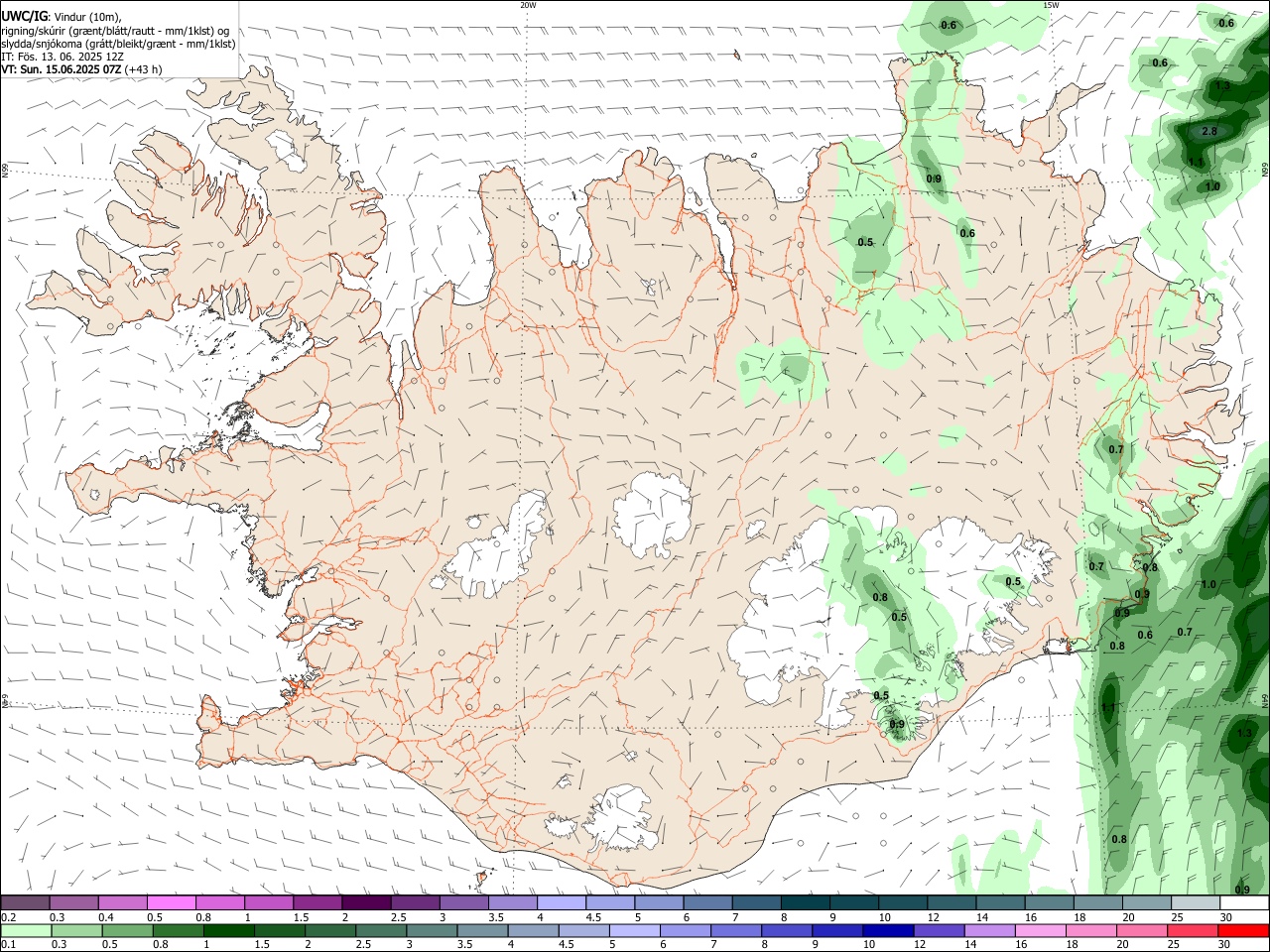Click the white 30+ swatch in top legend row
The image size is (1270, 952).
pos(1243,902)
